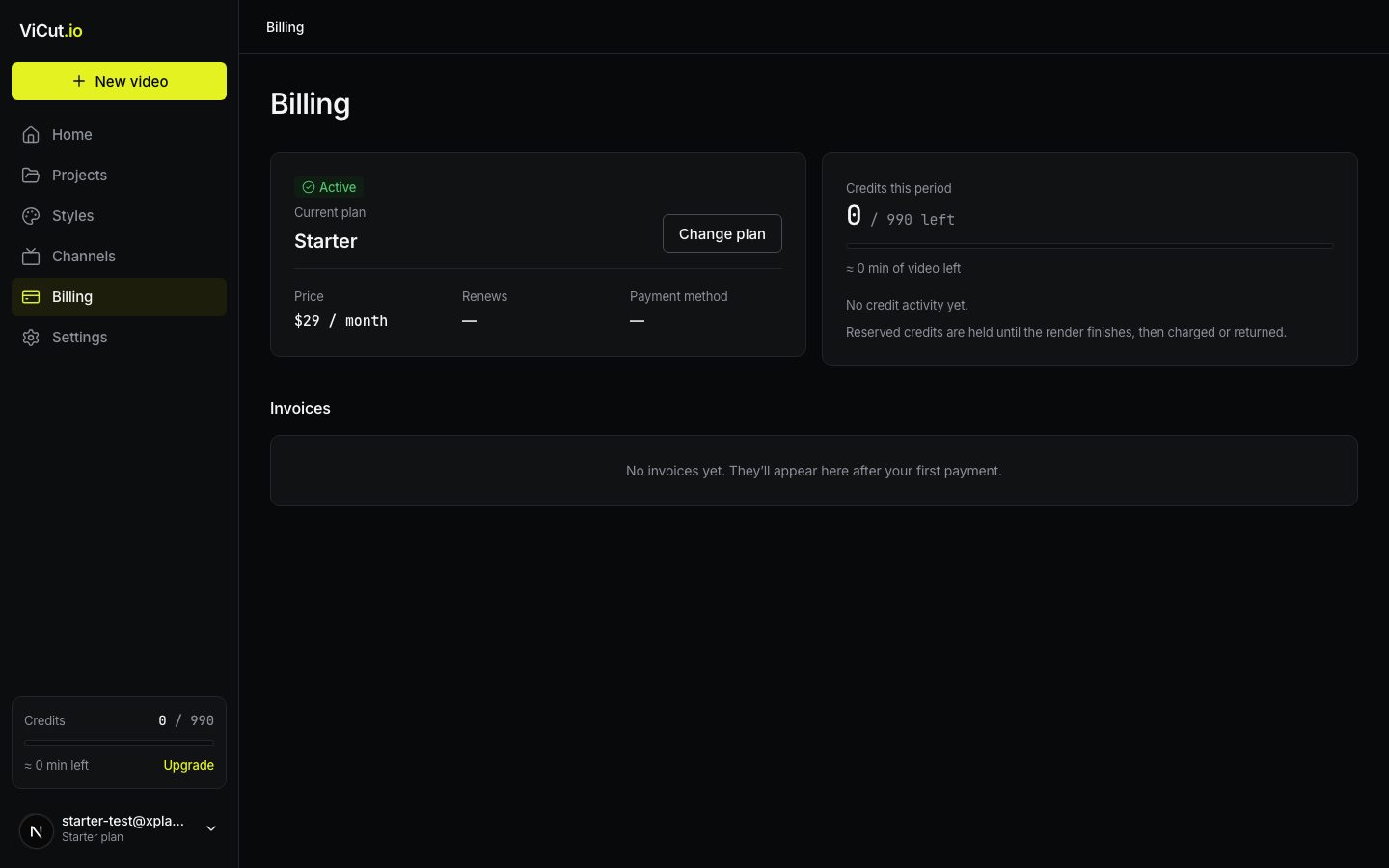Click starter-test account email
This screenshot has width=1389, height=868.
point(123,821)
